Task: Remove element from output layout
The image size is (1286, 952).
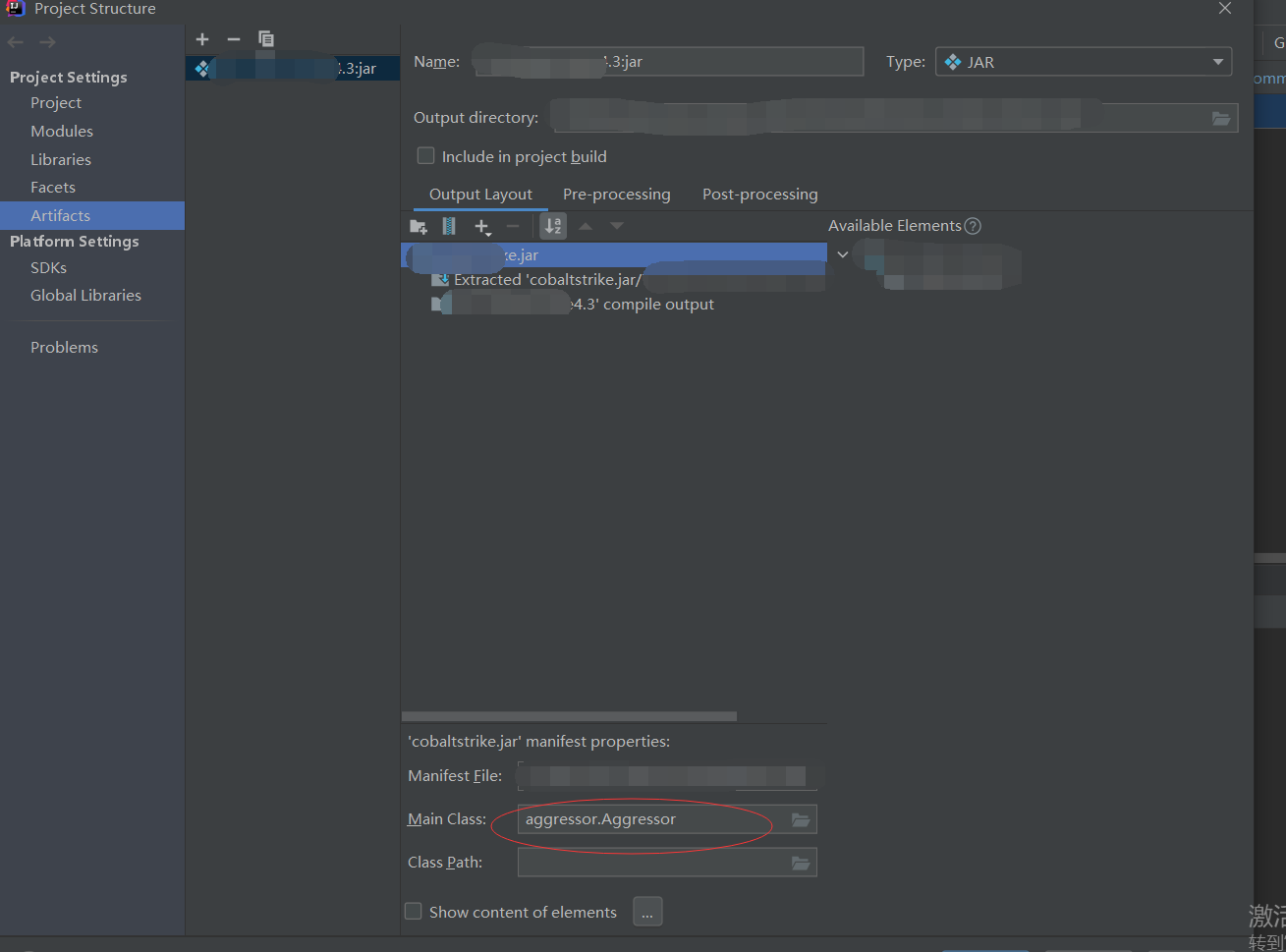Action: point(512,227)
